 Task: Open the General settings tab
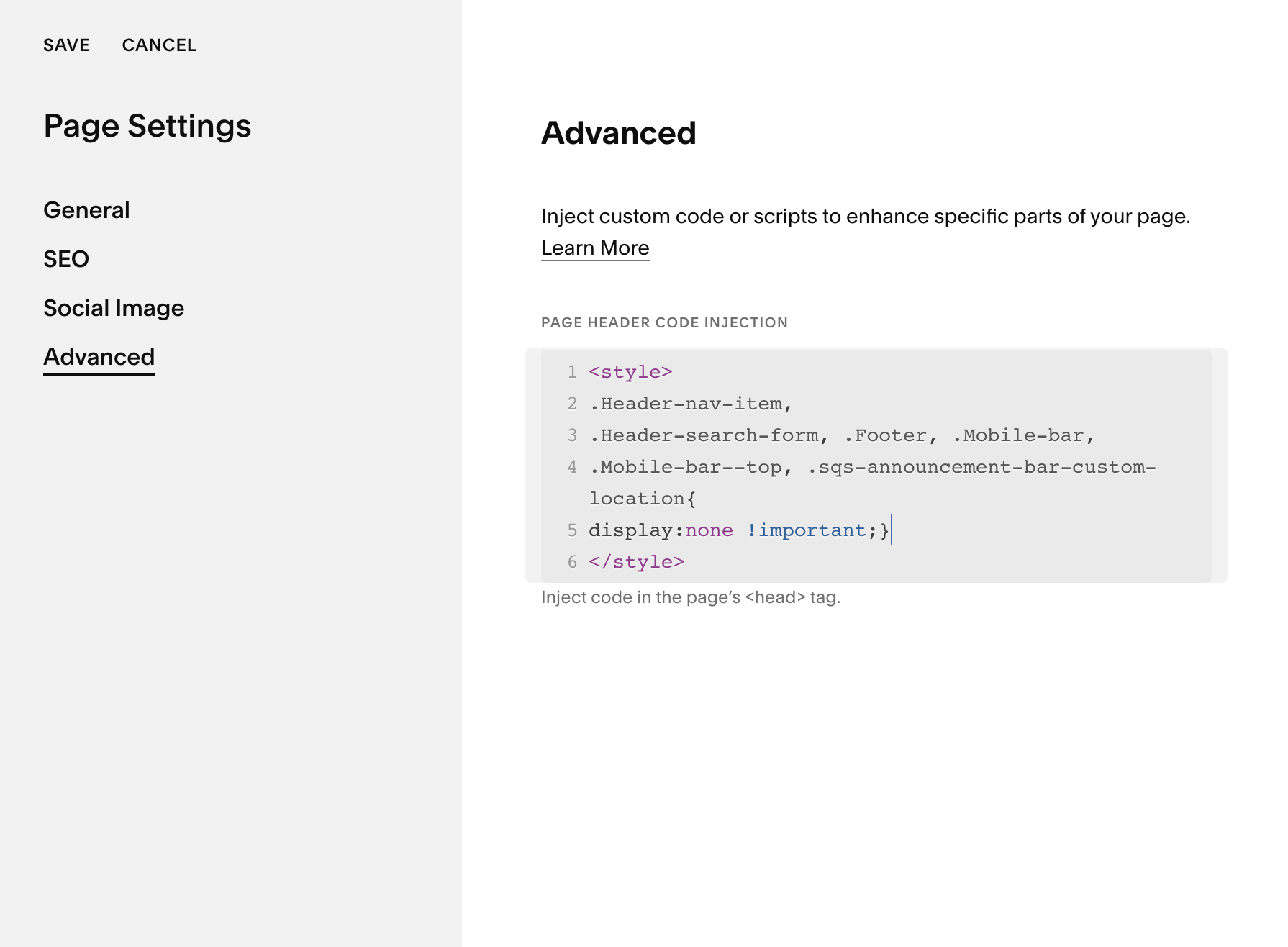[86, 210]
